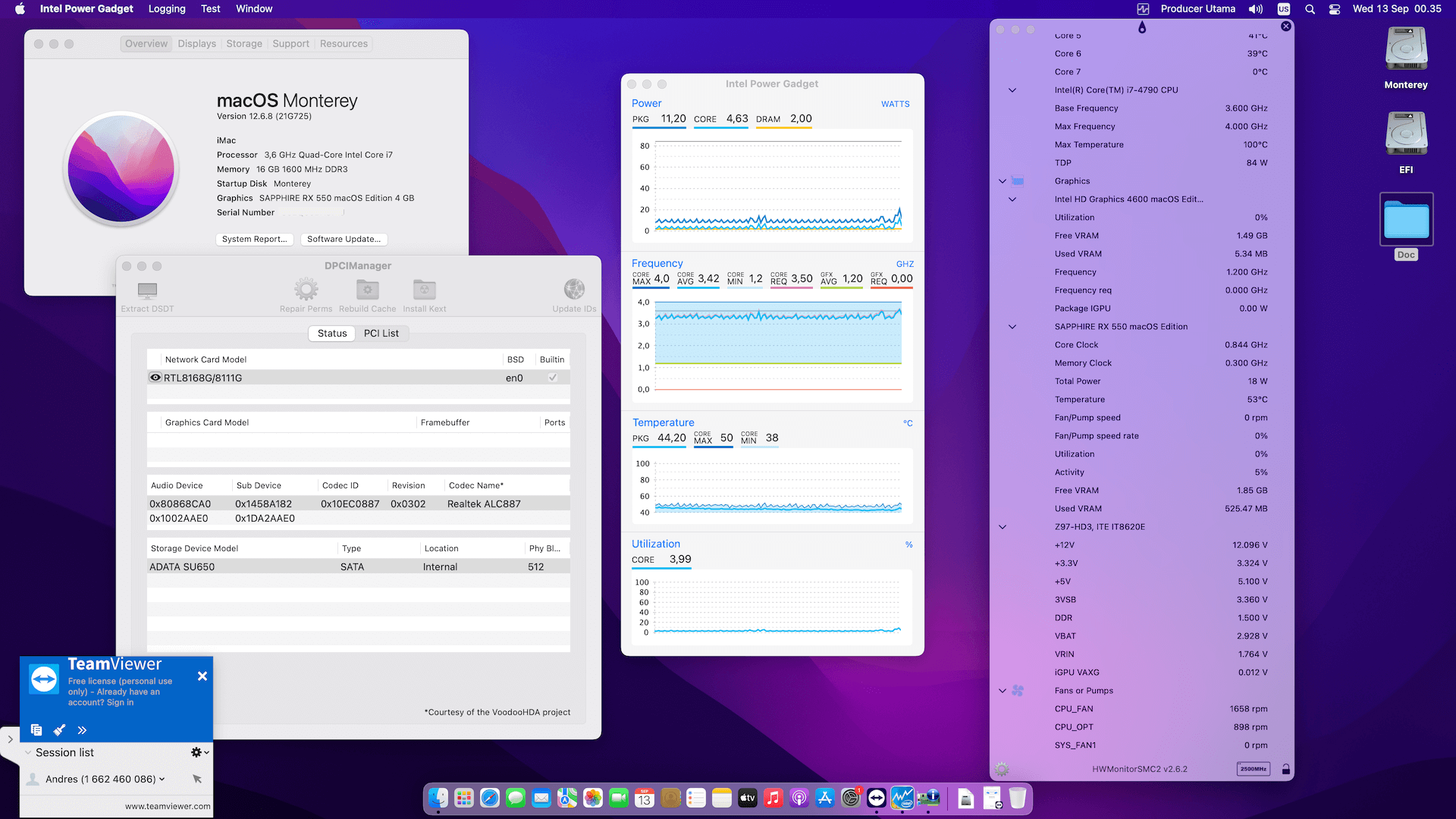This screenshot has height=819, width=1456.
Task: Click the Software Update... button
Action: [x=344, y=239]
